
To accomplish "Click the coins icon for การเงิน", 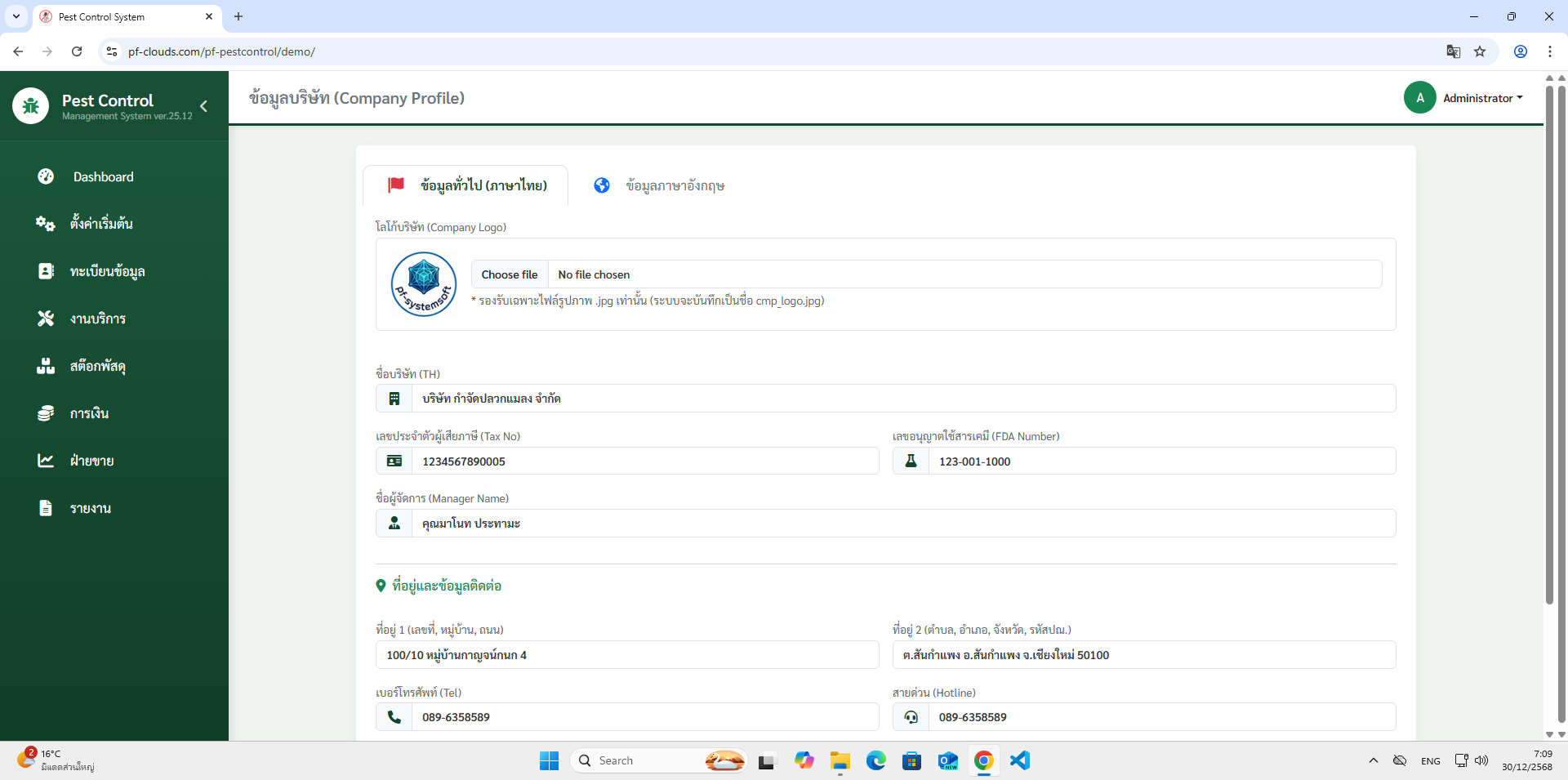I will [x=46, y=413].
